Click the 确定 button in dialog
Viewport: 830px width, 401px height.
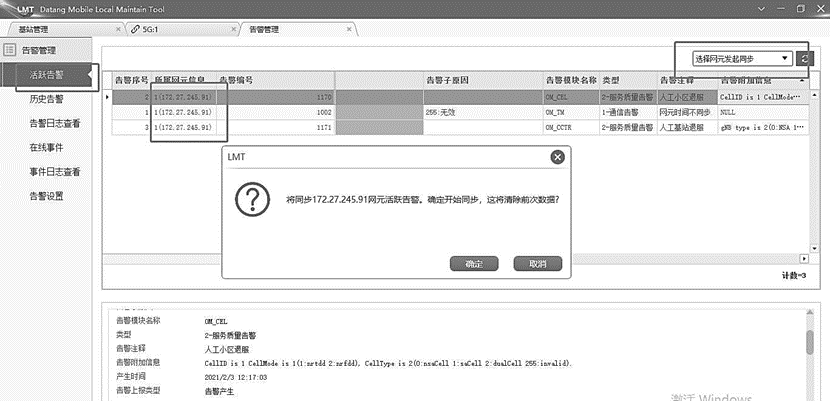pyautogui.click(x=474, y=263)
